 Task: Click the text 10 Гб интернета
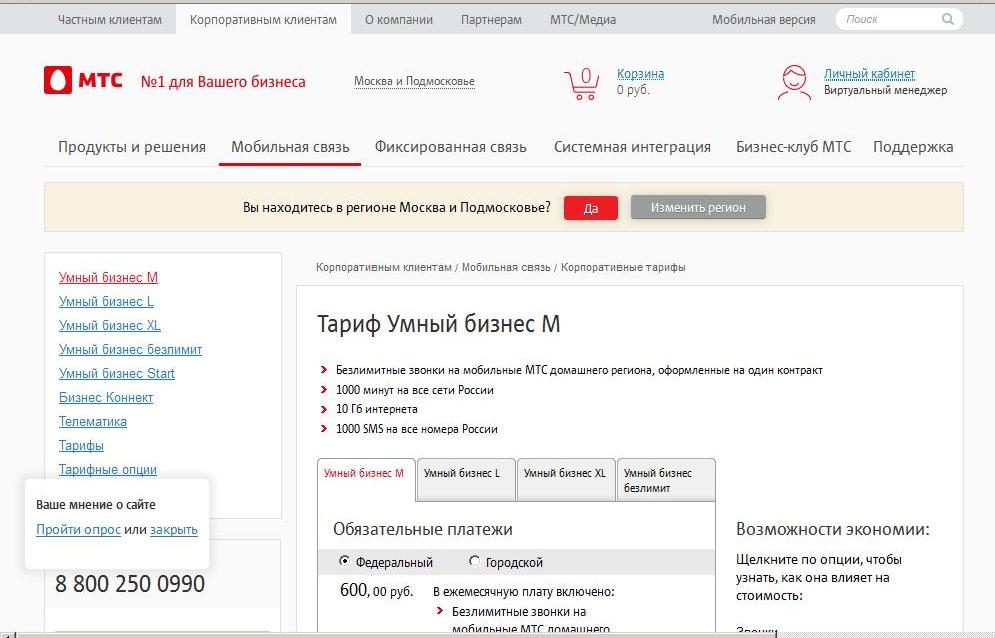pyautogui.click(x=376, y=409)
